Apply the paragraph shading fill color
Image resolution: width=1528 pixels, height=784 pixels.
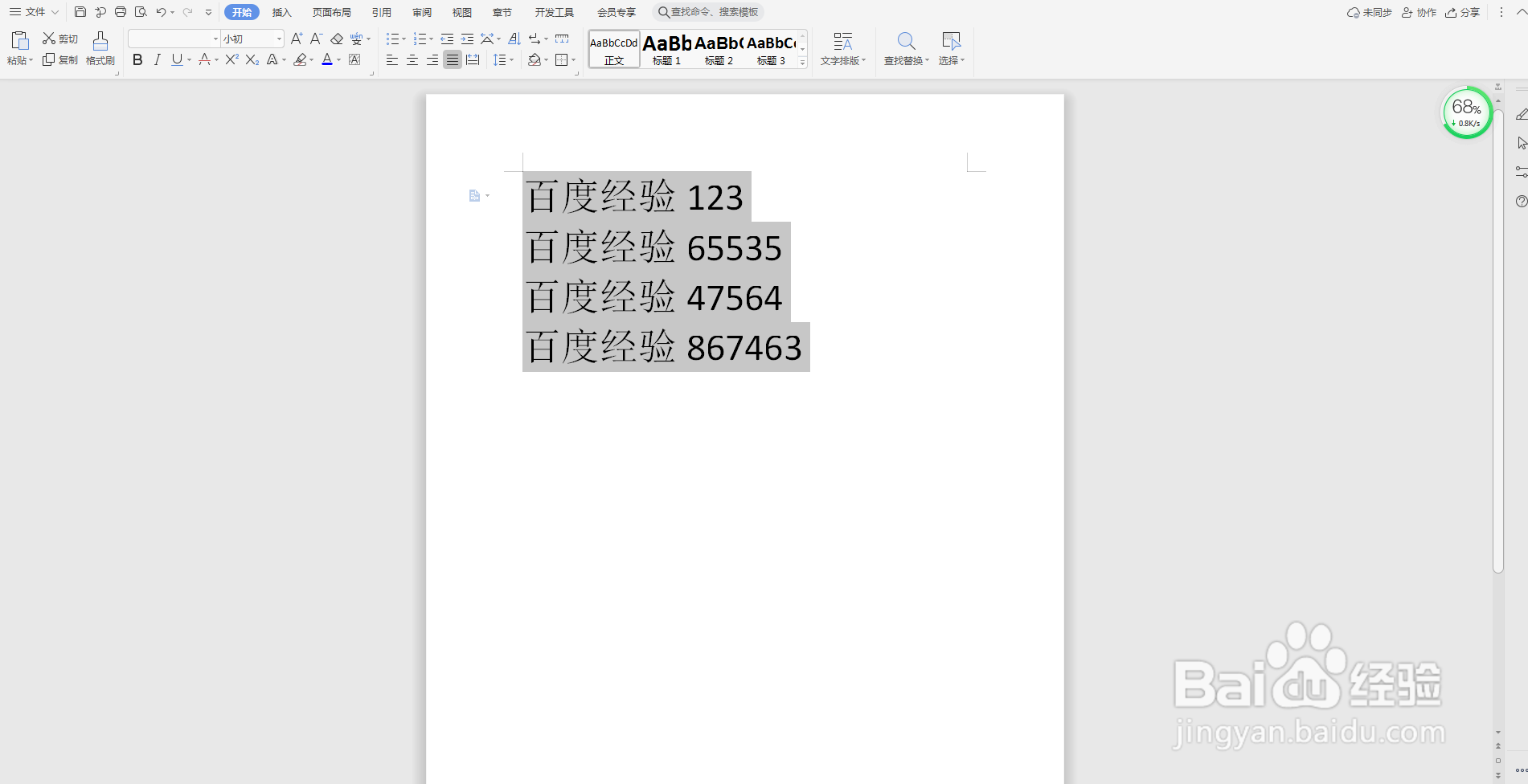535,59
